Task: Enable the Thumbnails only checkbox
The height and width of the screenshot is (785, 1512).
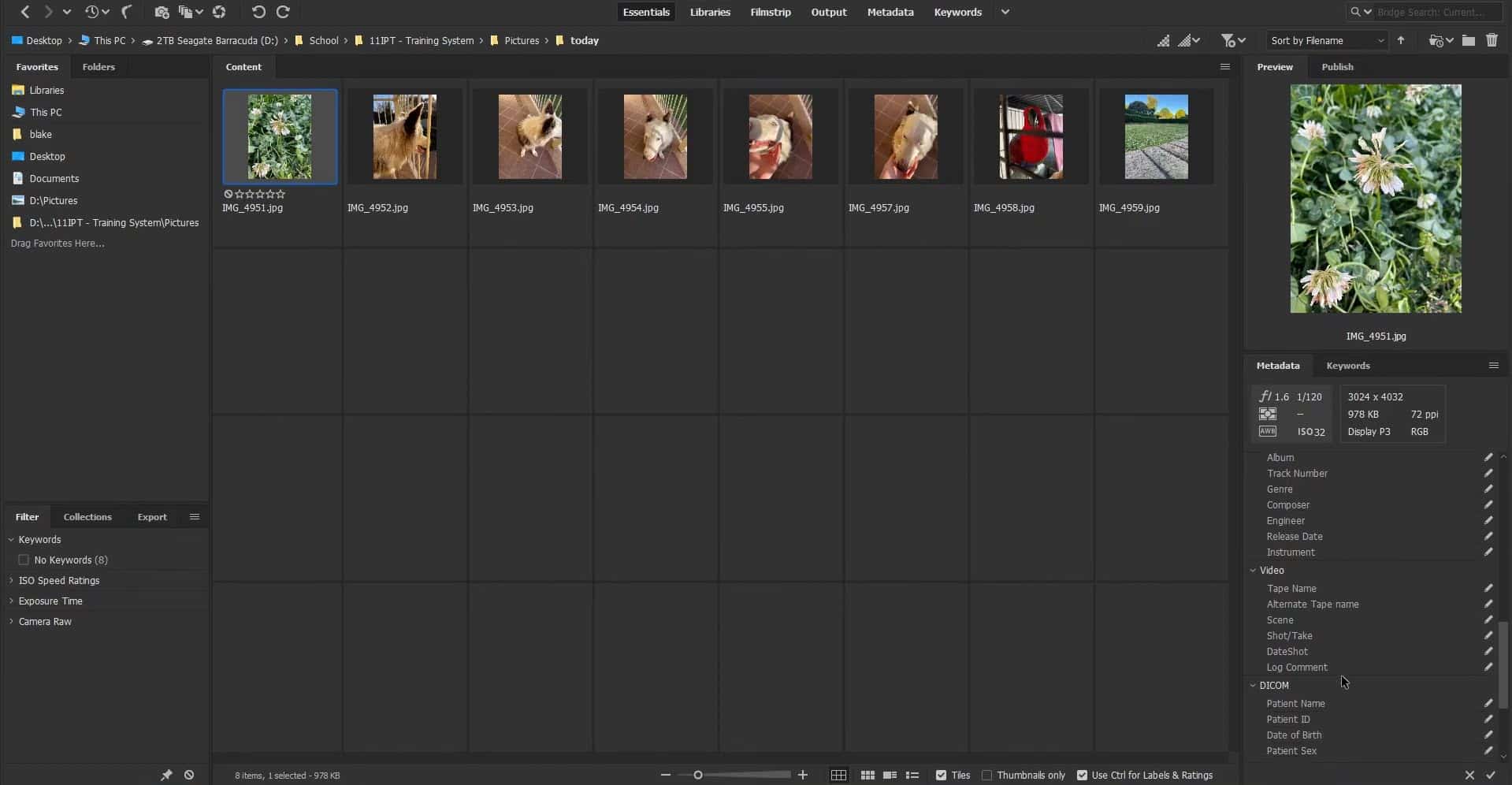Action: (986, 776)
